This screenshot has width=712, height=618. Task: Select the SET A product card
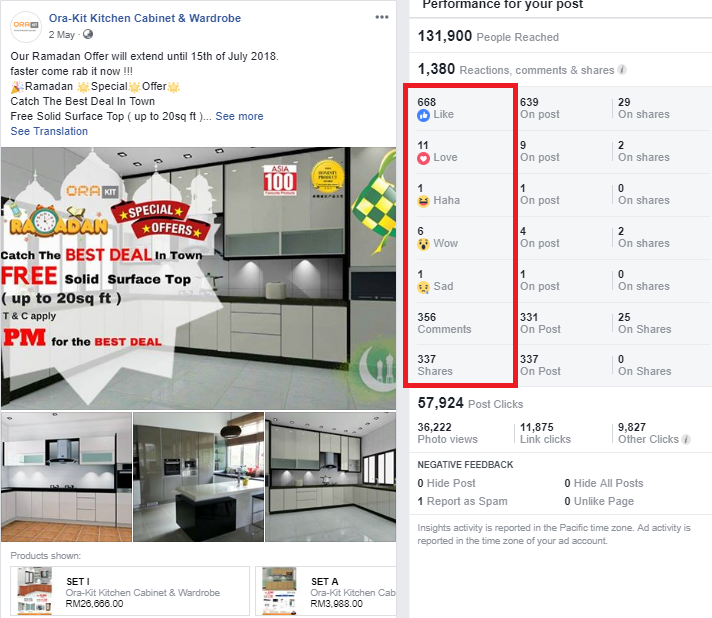pyautogui.click(x=326, y=591)
